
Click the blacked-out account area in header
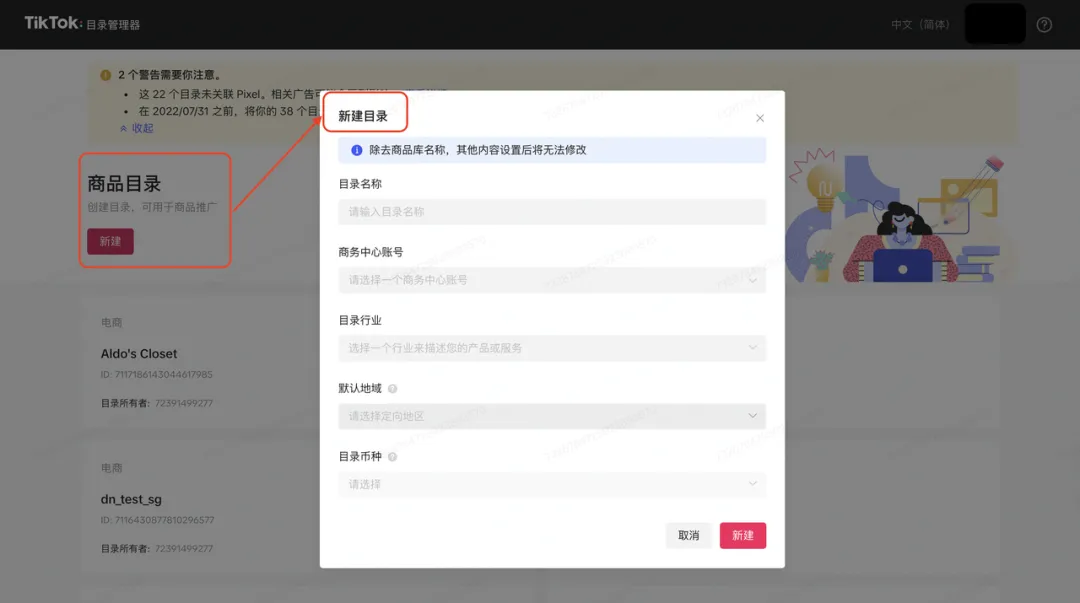pos(995,23)
